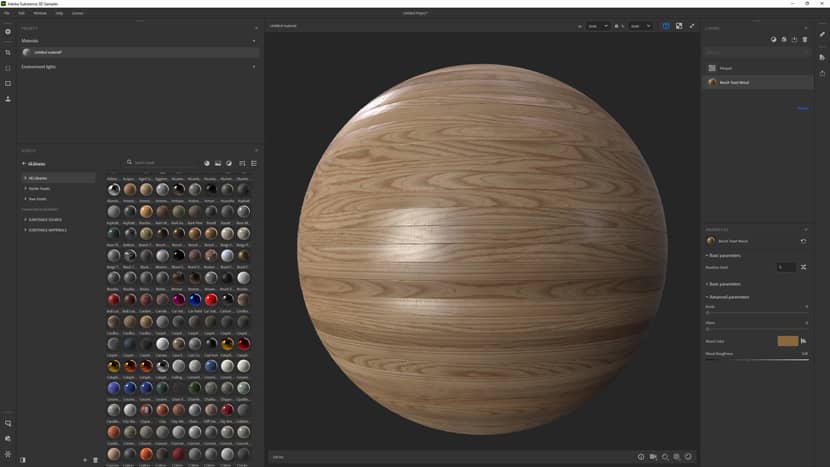Click the add material layer icon in Layers
Image resolution: width=830 pixels, height=467 pixels.
(784, 40)
